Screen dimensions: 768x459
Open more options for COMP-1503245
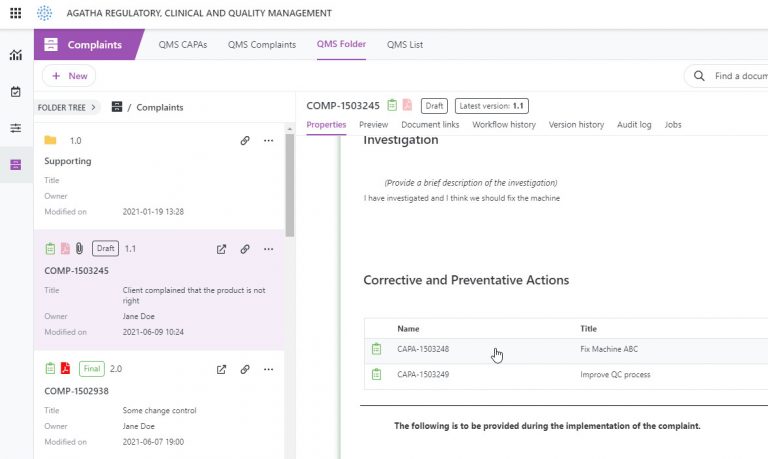(x=268, y=249)
